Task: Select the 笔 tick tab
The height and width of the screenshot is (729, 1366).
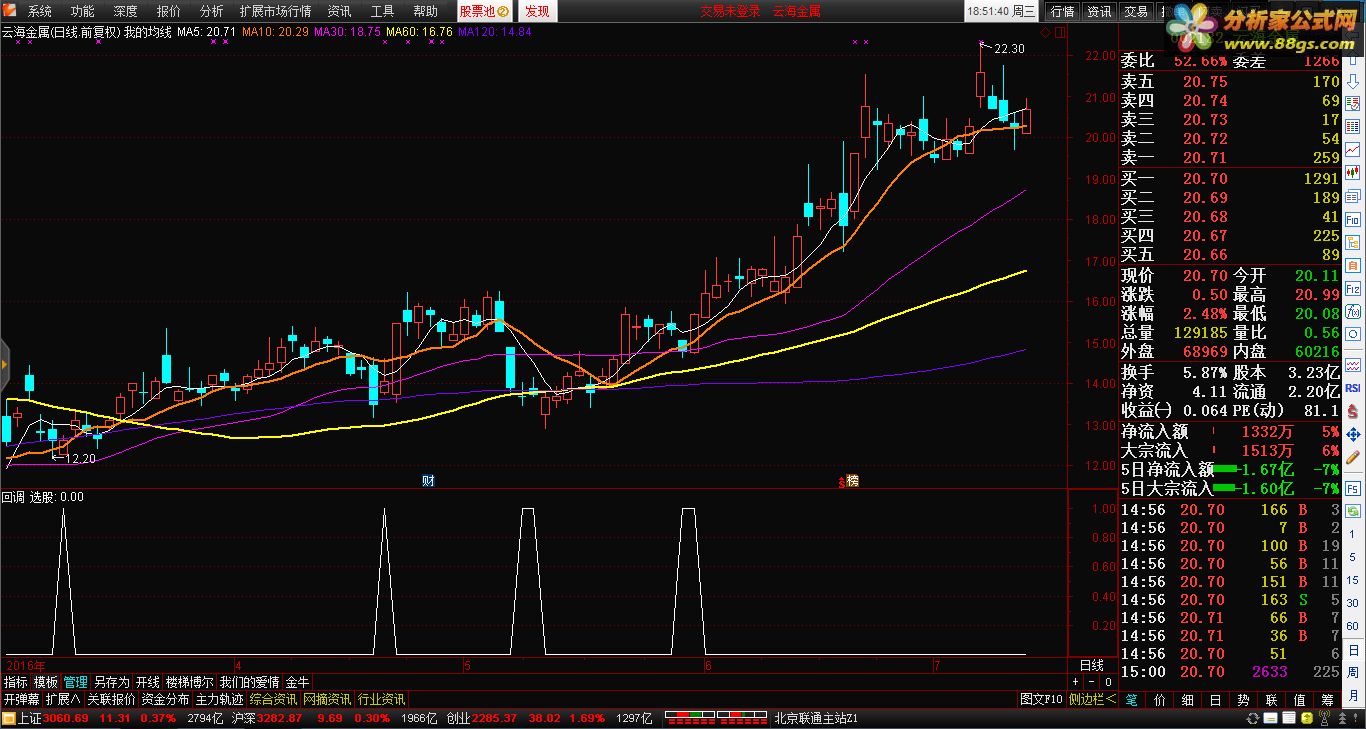Action: click(x=1131, y=699)
